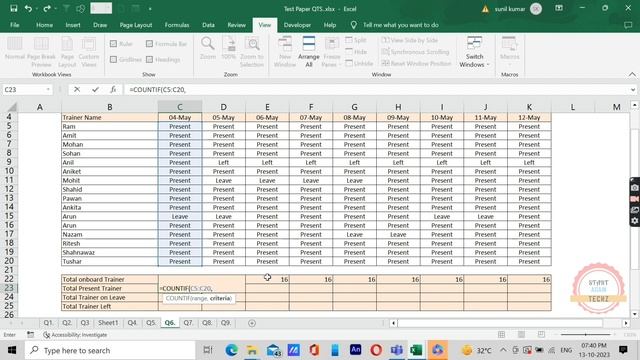Toggle the Formula Bar checkbox
The image size is (640, 360).
[x=149, y=44]
